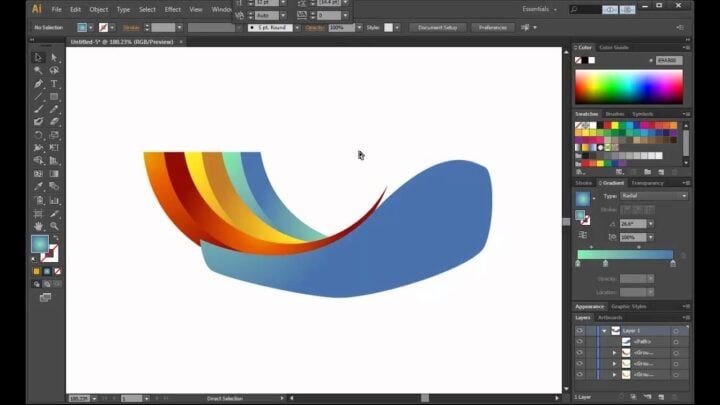Collapse Layer 1 disclosure triangle
The width and height of the screenshot is (720, 405).
click(x=604, y=330)
